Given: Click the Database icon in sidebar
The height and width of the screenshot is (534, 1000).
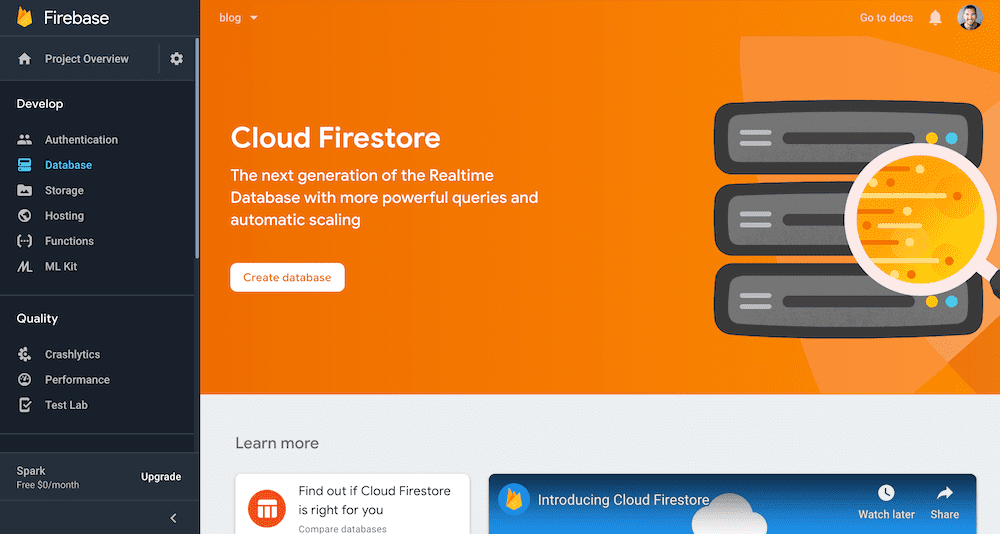Looking at the screenshot, I should tap(24, 165).
